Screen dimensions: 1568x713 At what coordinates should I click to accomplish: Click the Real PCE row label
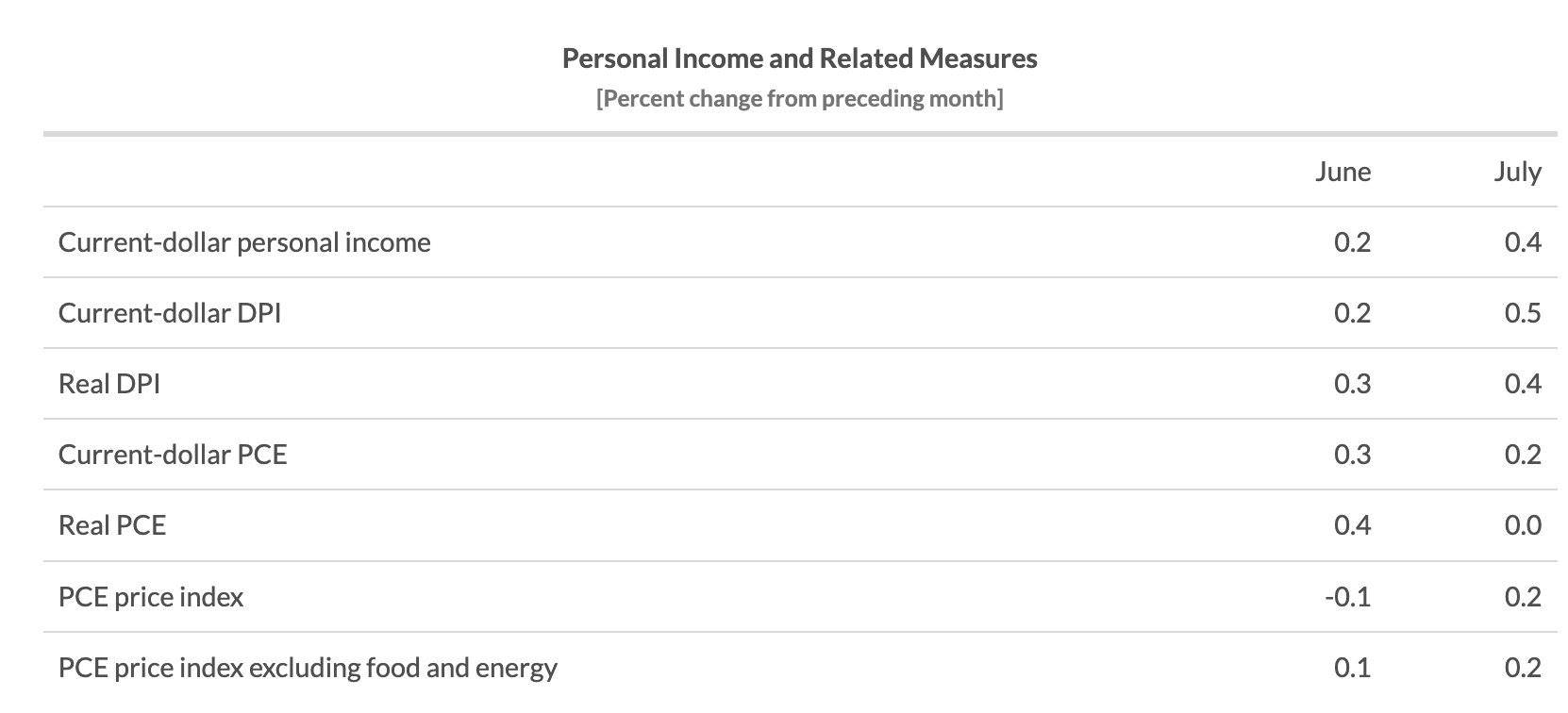(112, 525)
